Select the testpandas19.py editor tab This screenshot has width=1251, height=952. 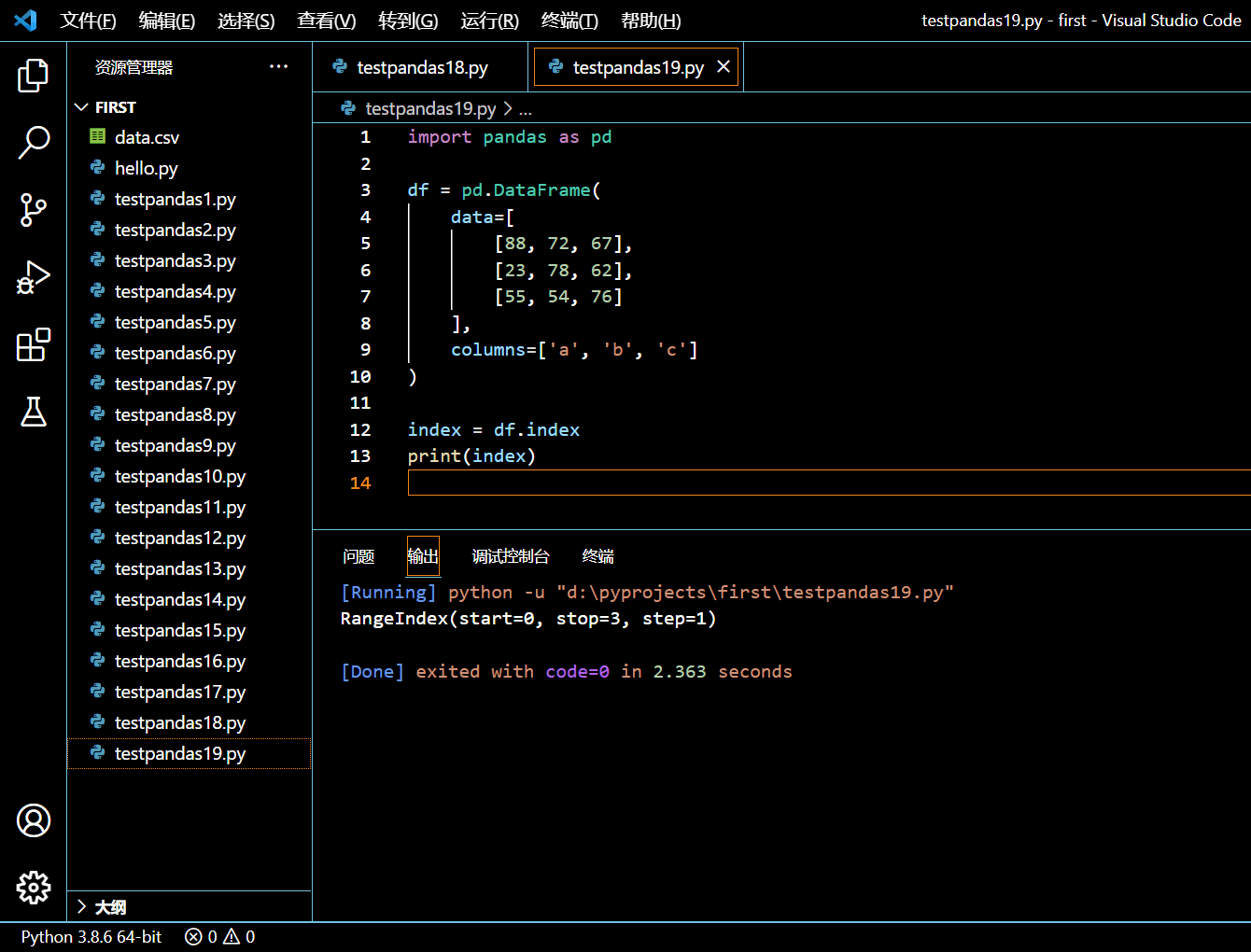(636, 67)
